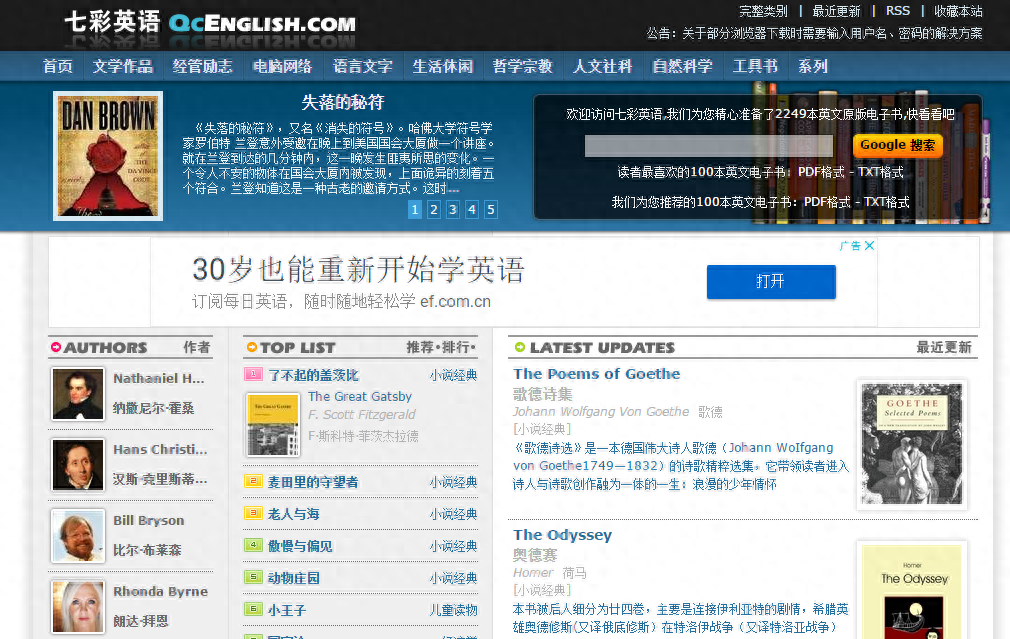This screenshot has height=639, width=1010.
Task: Open Nathaniel Hawthorne author portrait
Action: coord(78,394)
